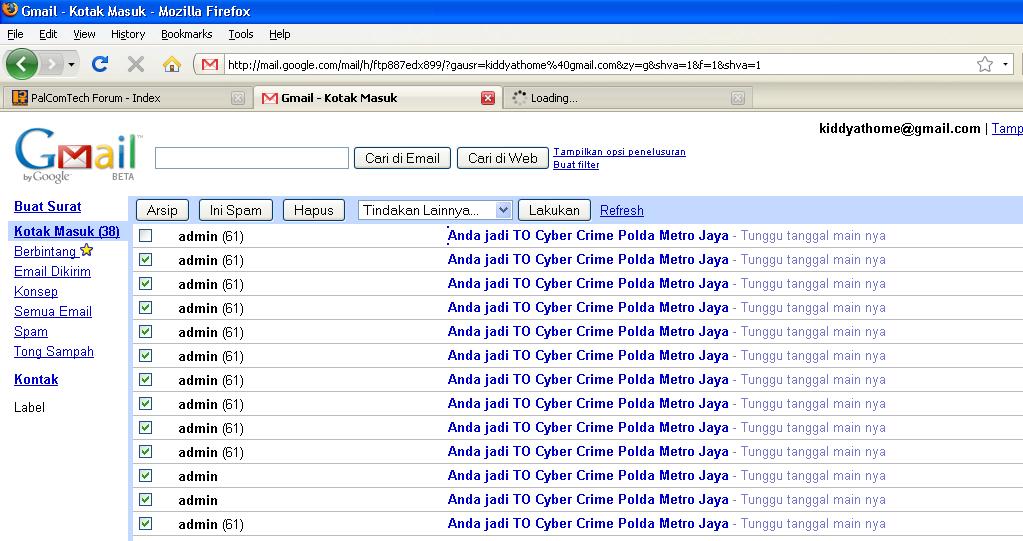Open the back/forward history dropdown arrow

pos(71,64)
